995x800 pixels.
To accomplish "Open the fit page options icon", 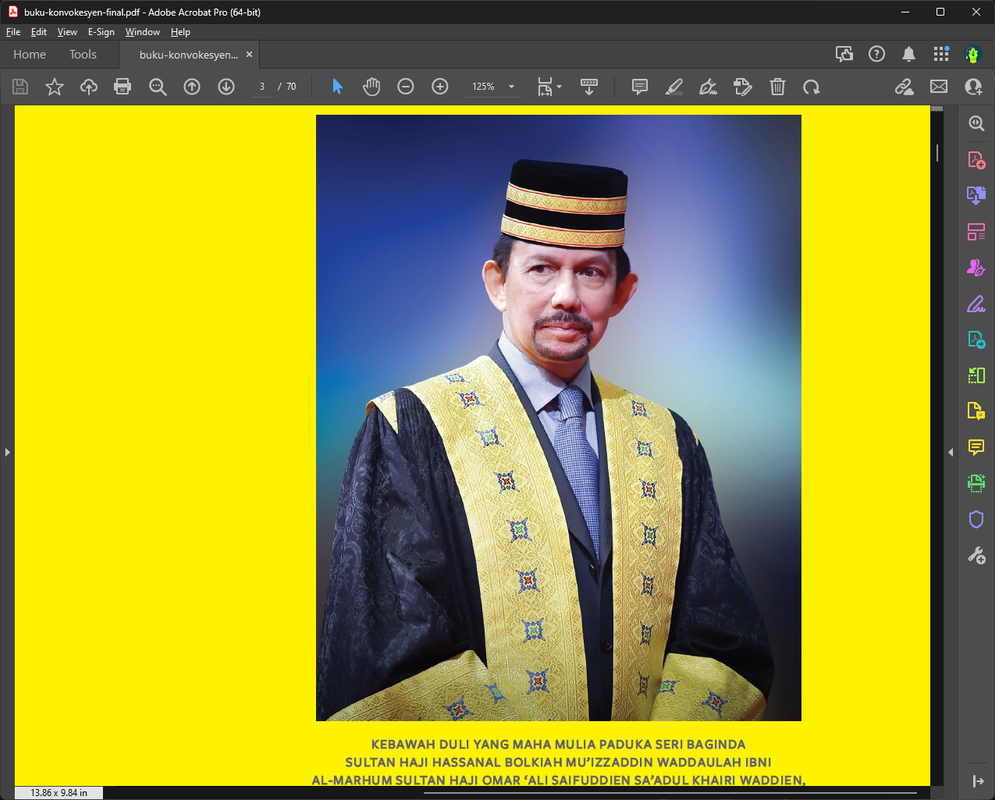I will pos(549,86).
